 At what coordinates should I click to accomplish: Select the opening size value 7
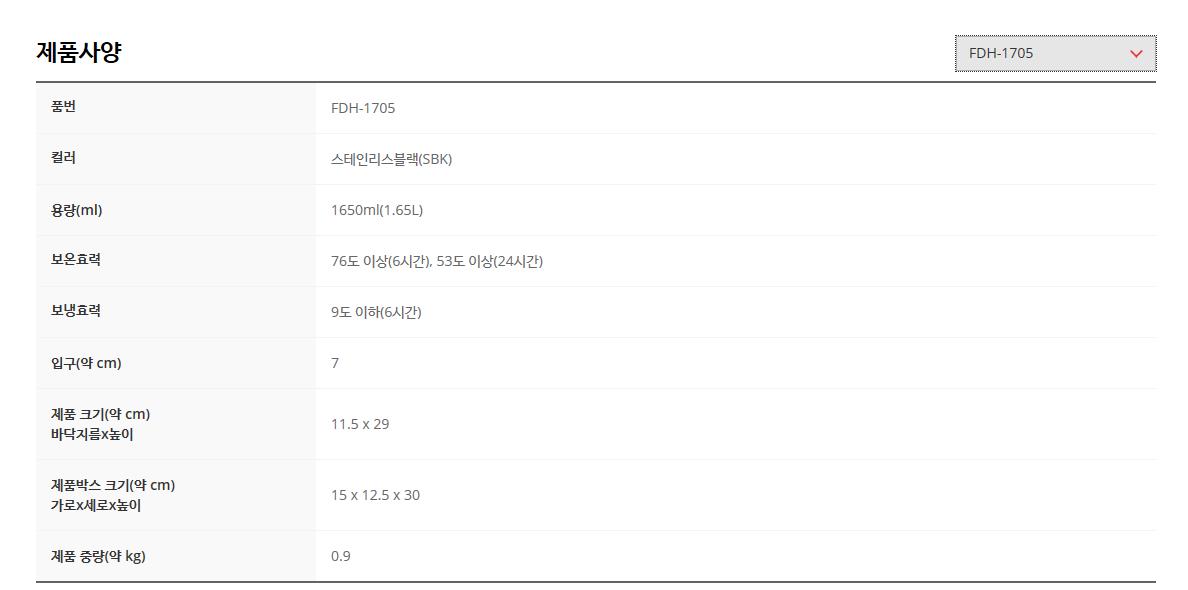click(335, 364)
